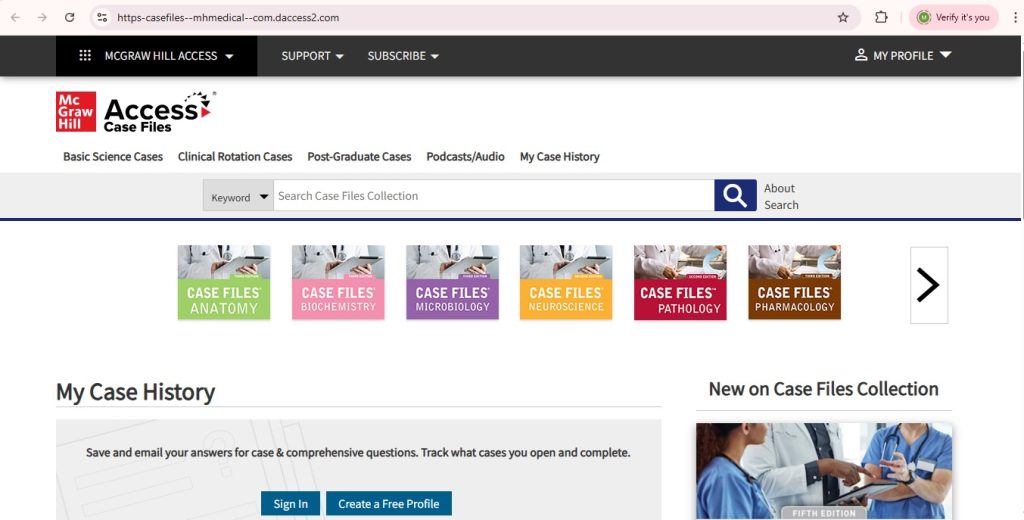Image resolution: width=1024 pixels, height=520 pixels.
Task: Open Clinical Rotation Cases menu
Action: (235, 157)
